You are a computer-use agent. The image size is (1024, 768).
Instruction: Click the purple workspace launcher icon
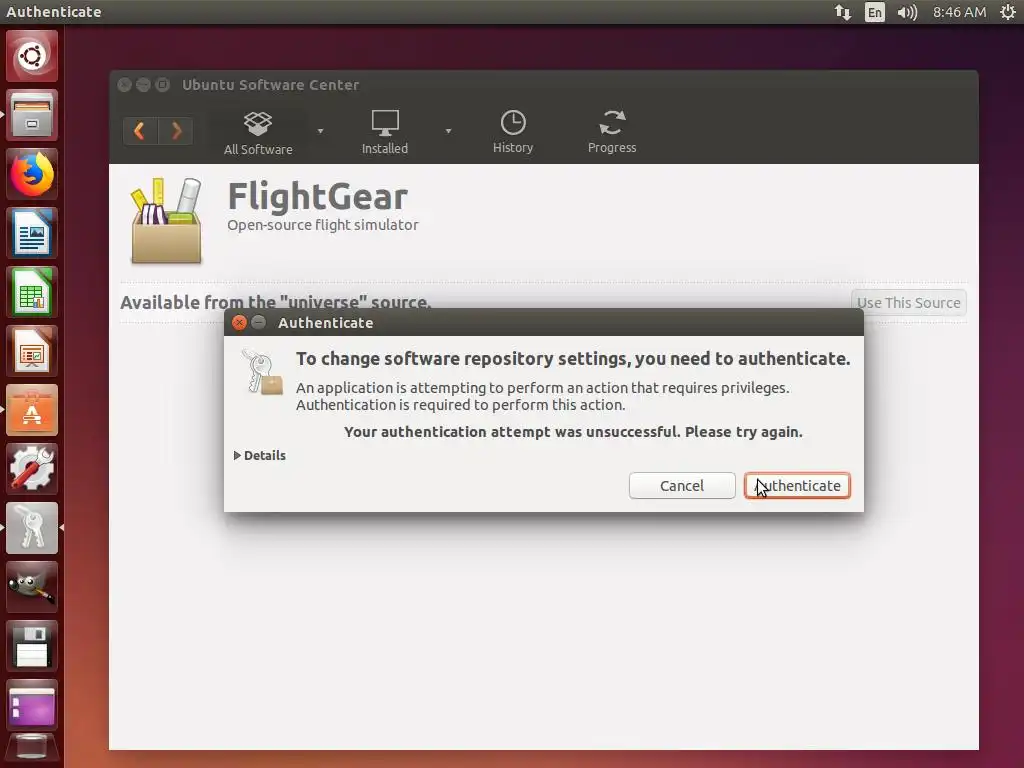coord(32,705)
